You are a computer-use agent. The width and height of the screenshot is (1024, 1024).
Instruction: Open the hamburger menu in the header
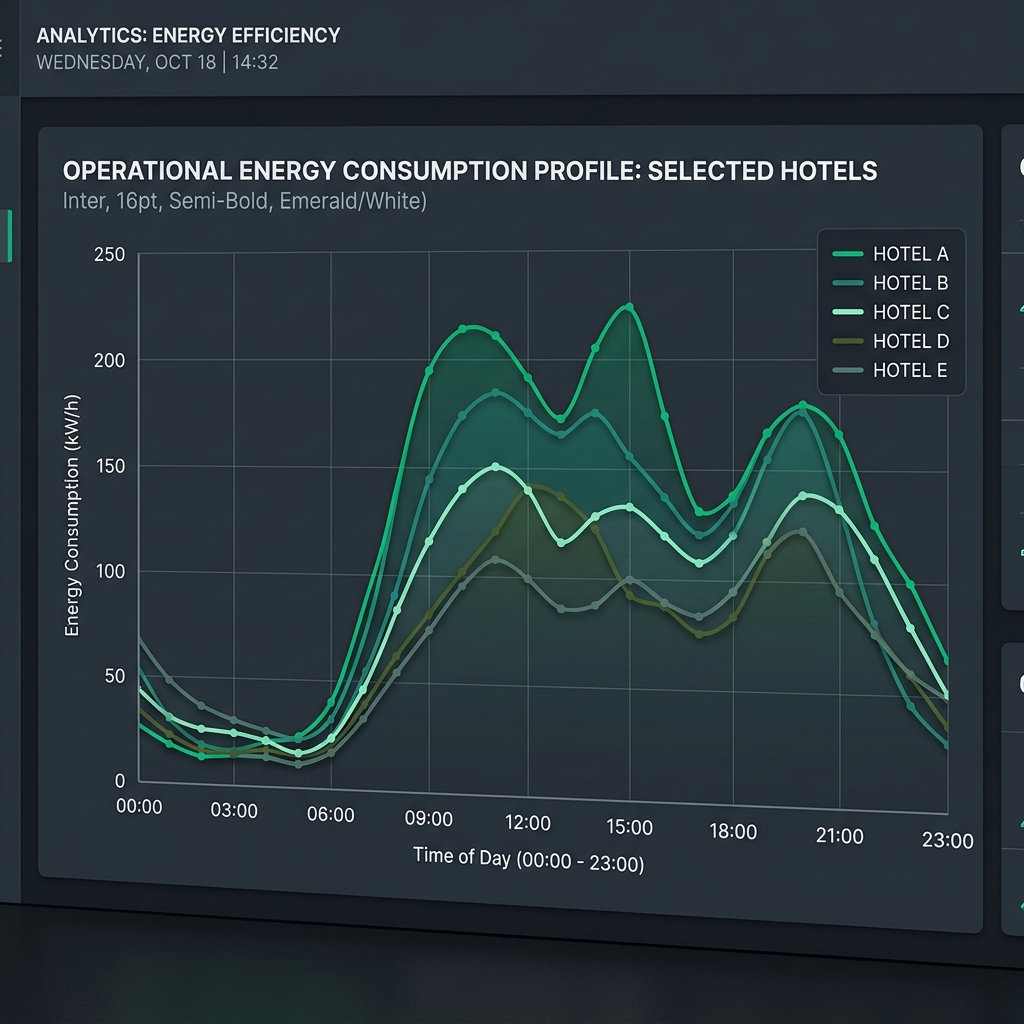pos(2,46)
